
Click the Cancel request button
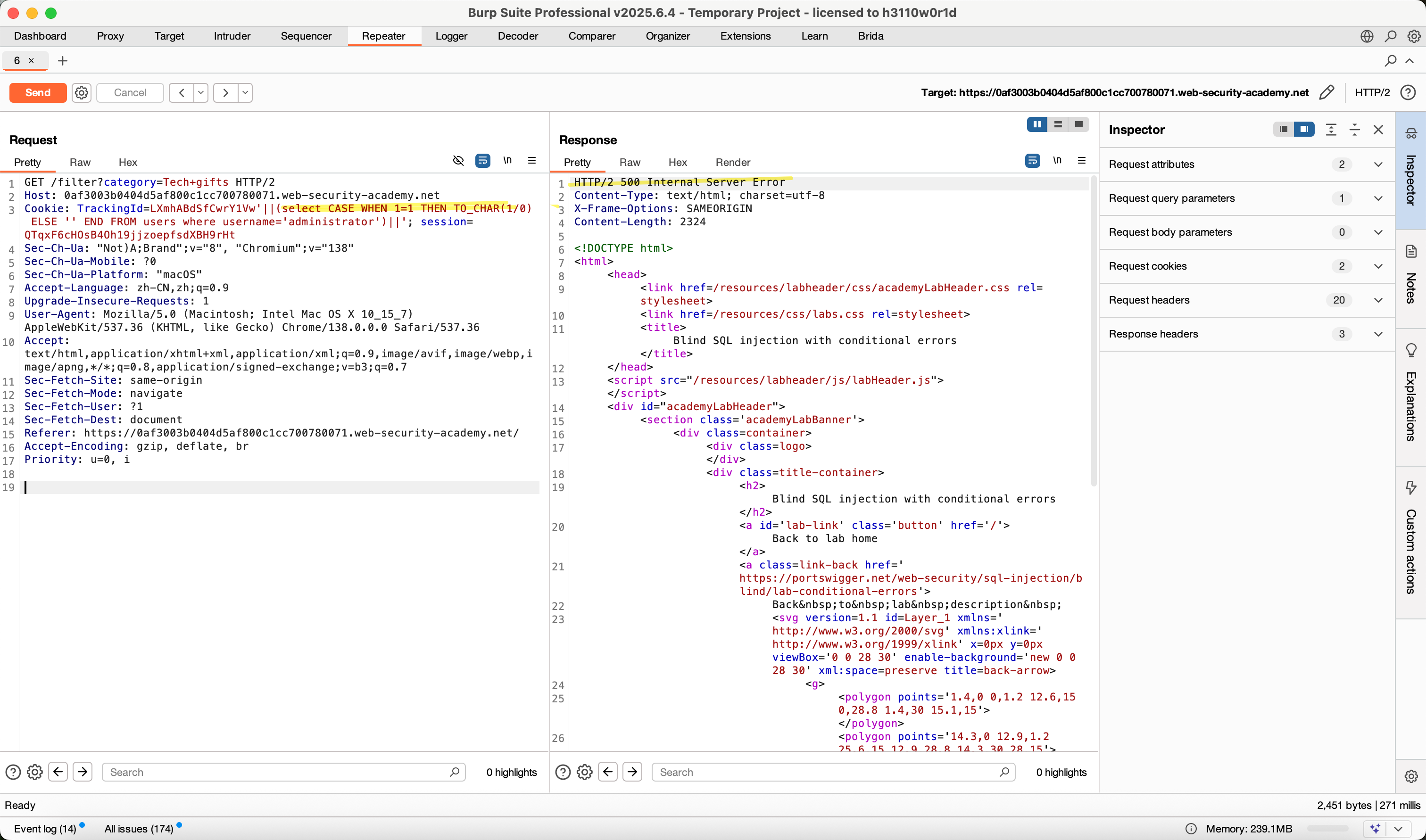tap(130, 92)
